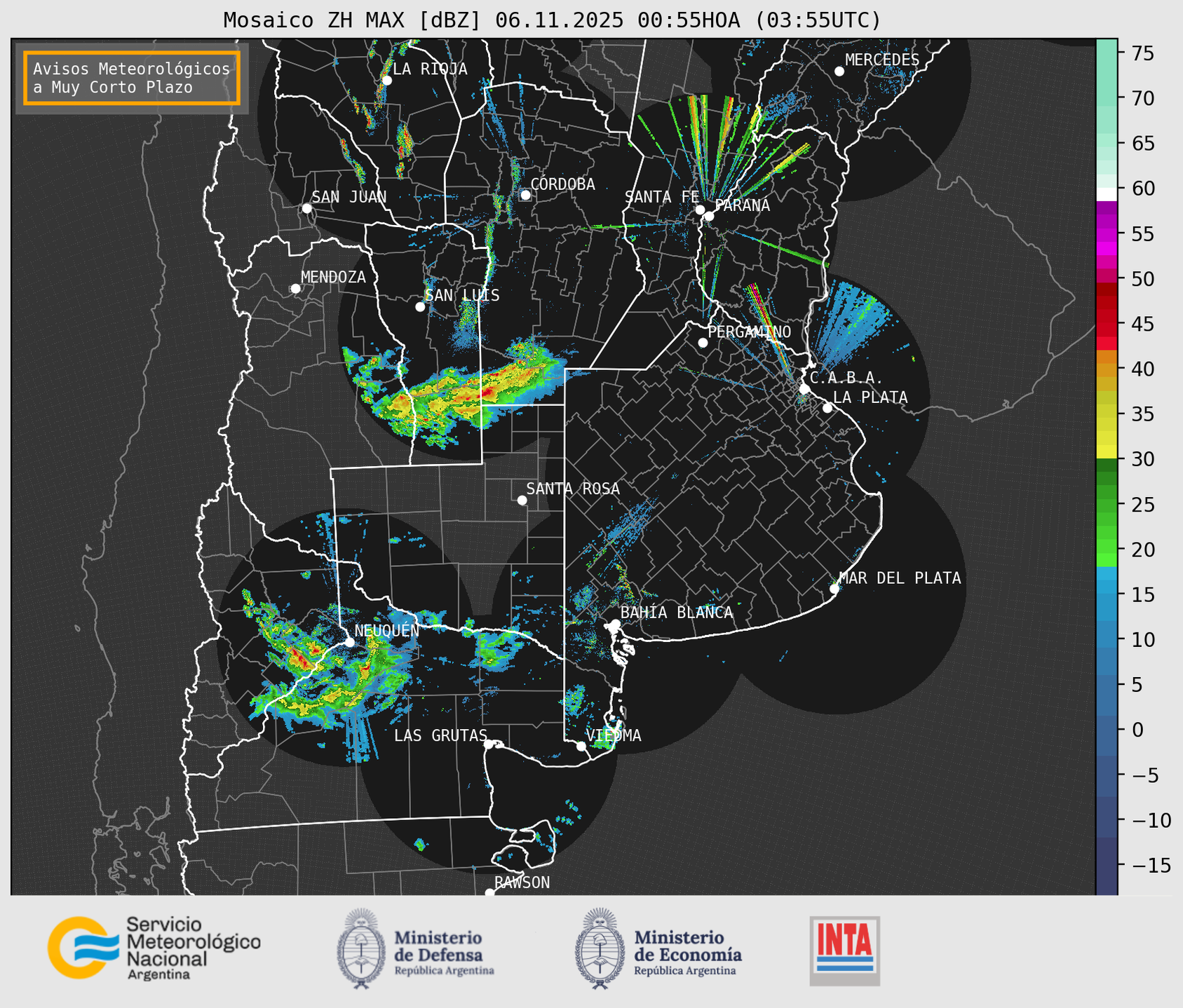Click the 30 dBZ yellow color band

tap(1106, 452)
